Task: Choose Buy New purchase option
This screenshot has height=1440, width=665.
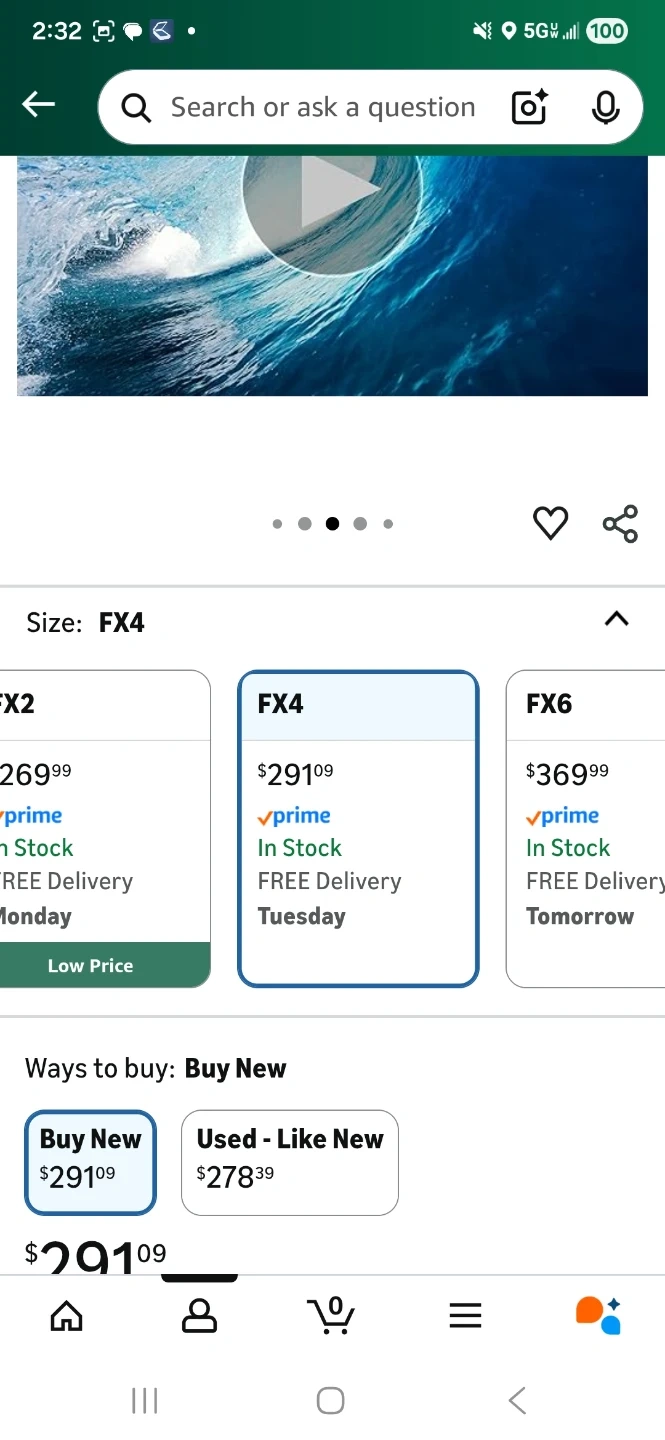Action: coord(90,1162)
